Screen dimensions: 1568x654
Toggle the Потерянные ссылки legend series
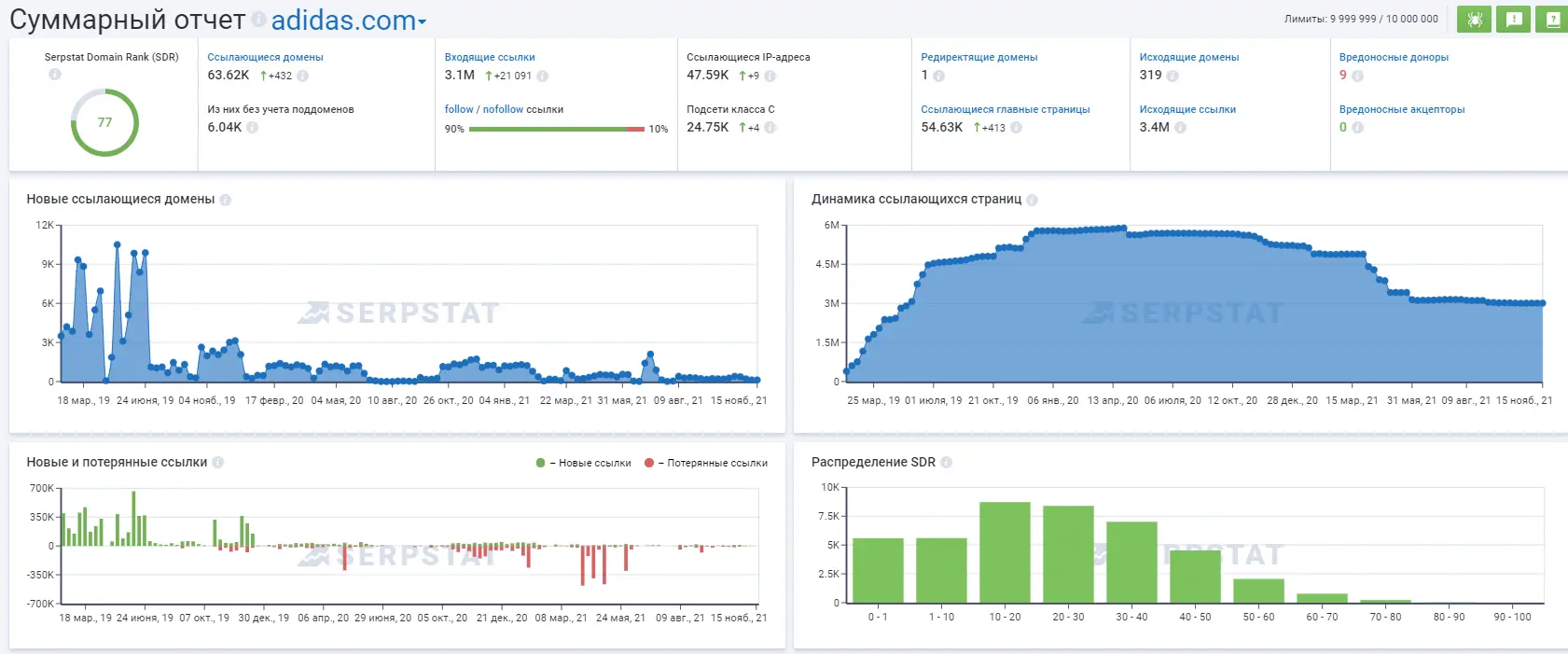click(x=706, y=463)
